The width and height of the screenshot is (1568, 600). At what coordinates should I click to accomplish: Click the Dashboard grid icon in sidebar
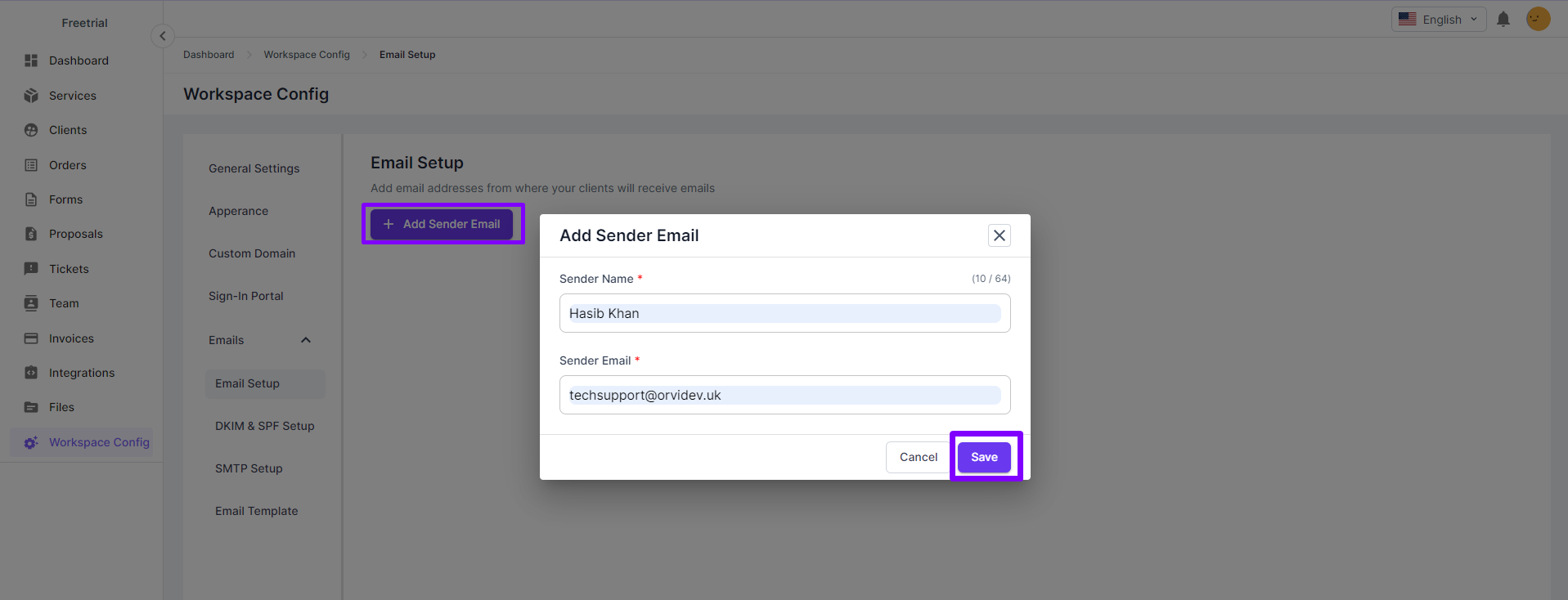tap(31, 60)
